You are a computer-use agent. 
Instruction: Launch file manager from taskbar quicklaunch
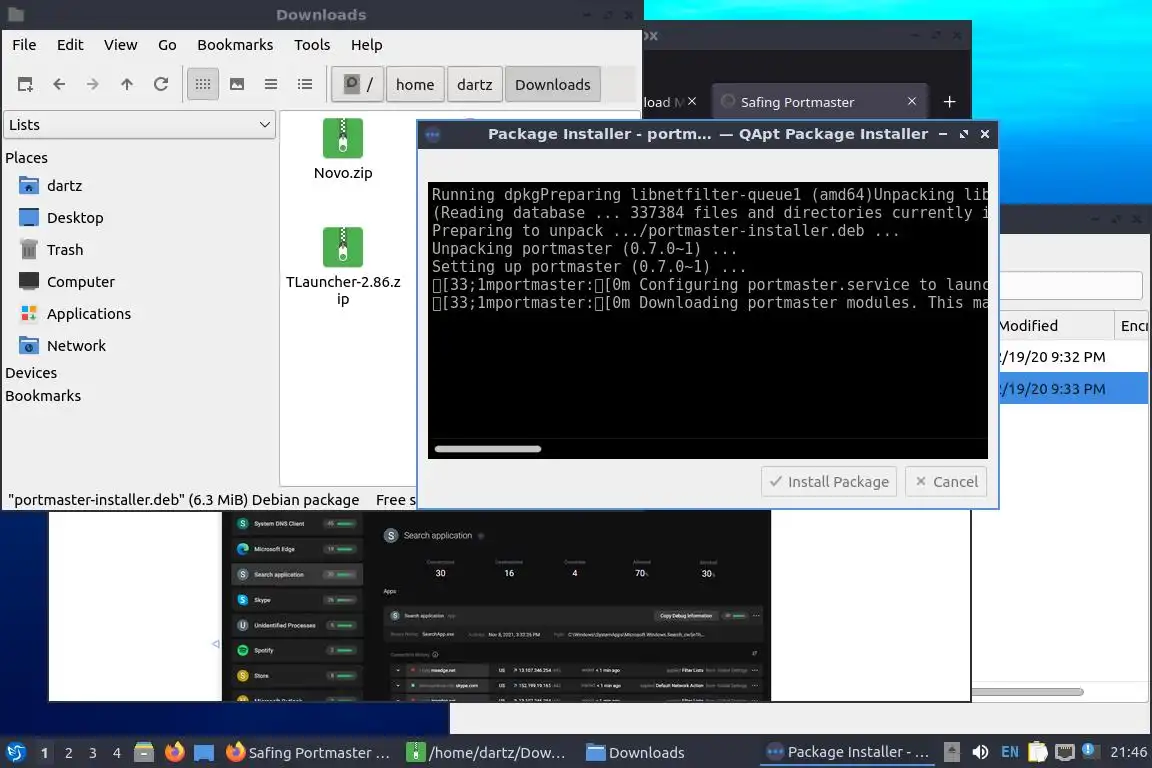point(144,753)
